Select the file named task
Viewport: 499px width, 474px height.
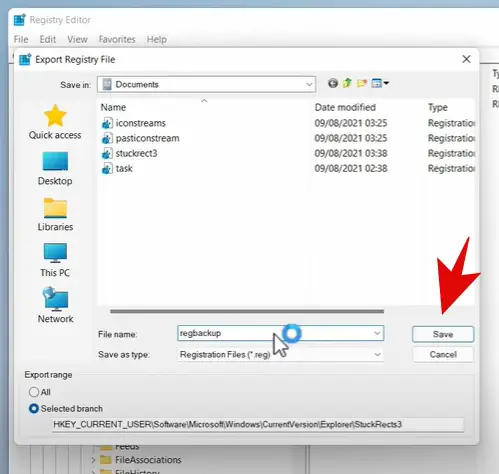(124, 169)
